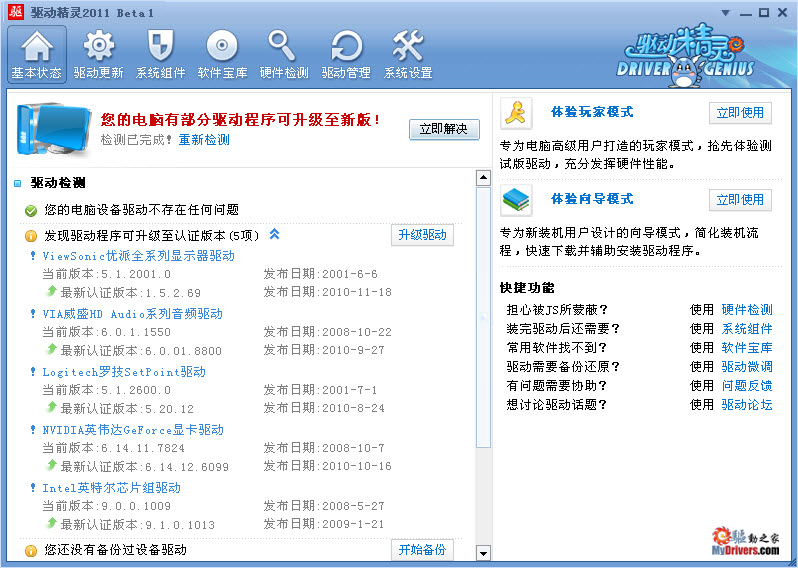This screenshot has height=568, width=798.
Task: Click orange info icon beside 发现驱动程序可升级
Action: 31,236
